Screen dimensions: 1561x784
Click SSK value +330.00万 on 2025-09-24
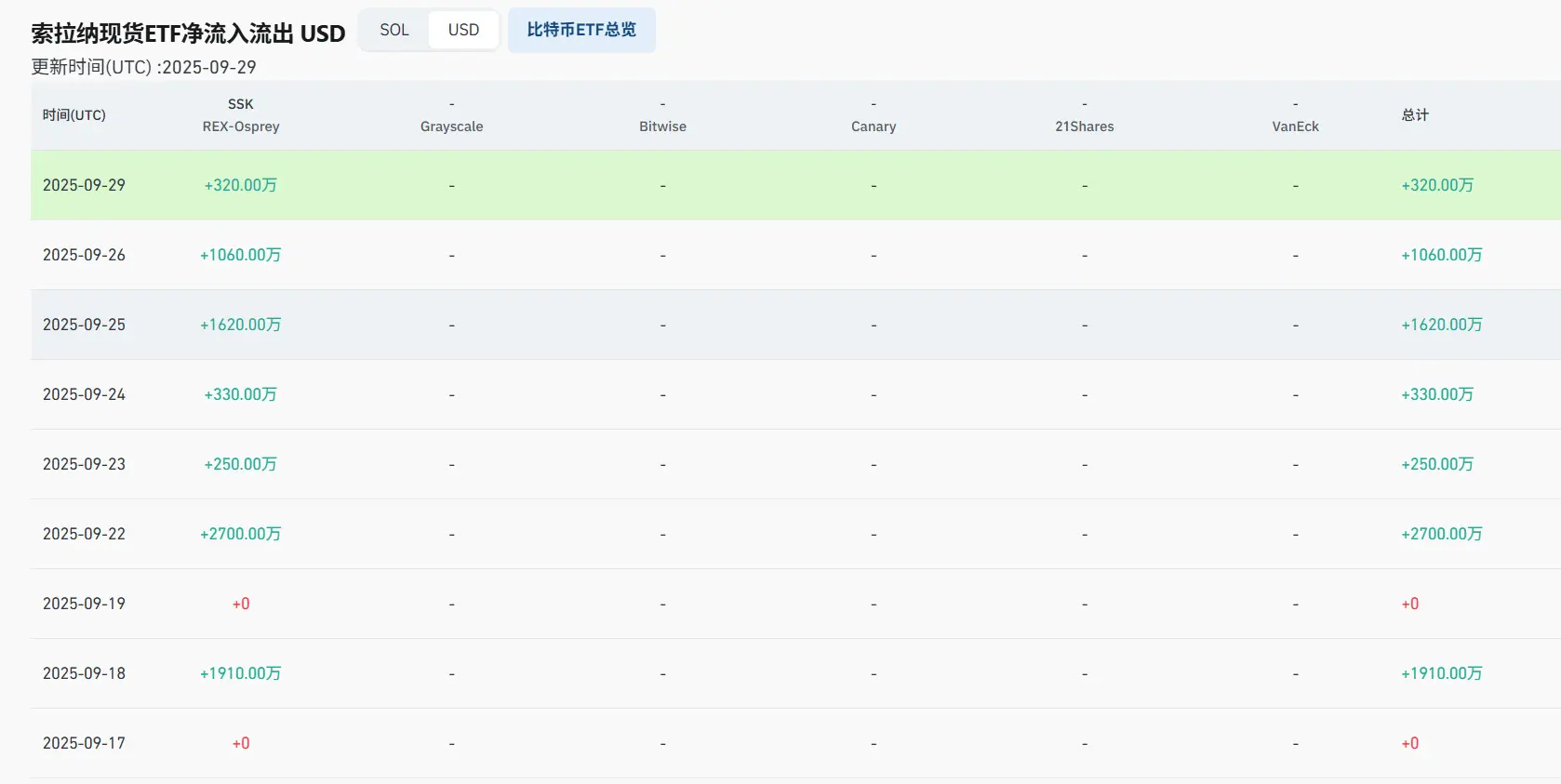tap(241, 394)
